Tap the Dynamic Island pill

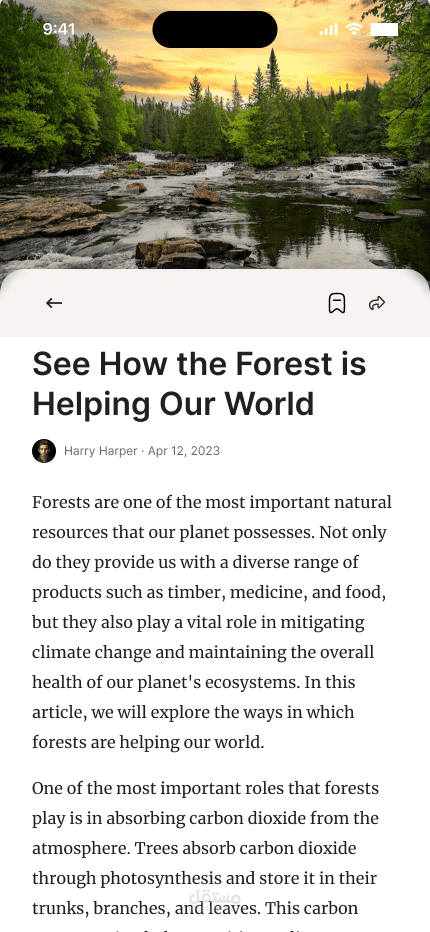coord(215,29)
